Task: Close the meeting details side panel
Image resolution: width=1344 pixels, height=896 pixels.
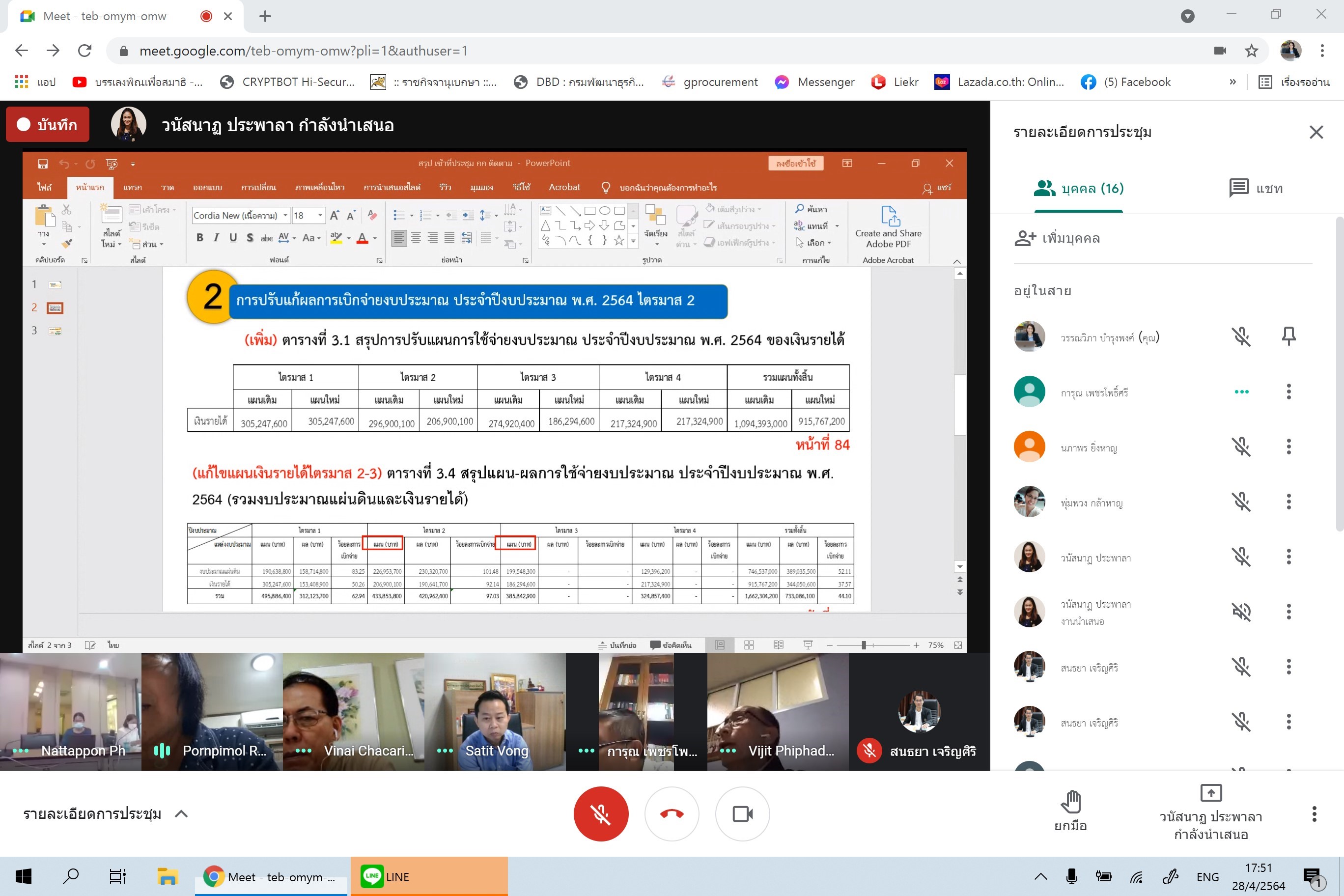Action: [x=1316, y=132]
